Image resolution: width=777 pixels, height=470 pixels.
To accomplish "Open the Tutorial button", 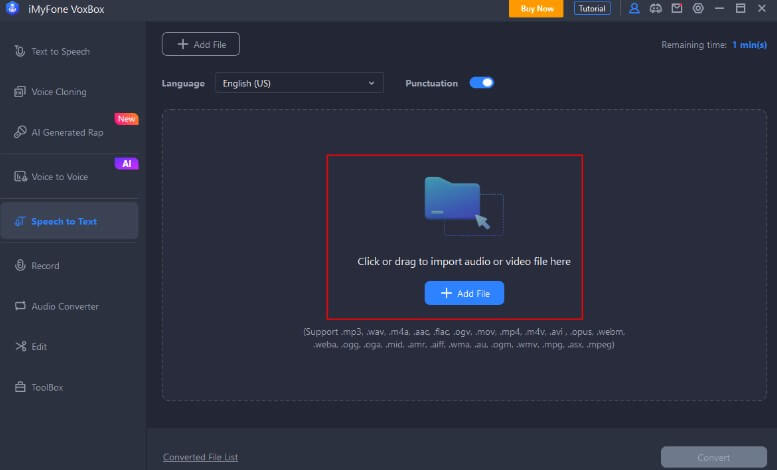I will [x=592, y=8].
